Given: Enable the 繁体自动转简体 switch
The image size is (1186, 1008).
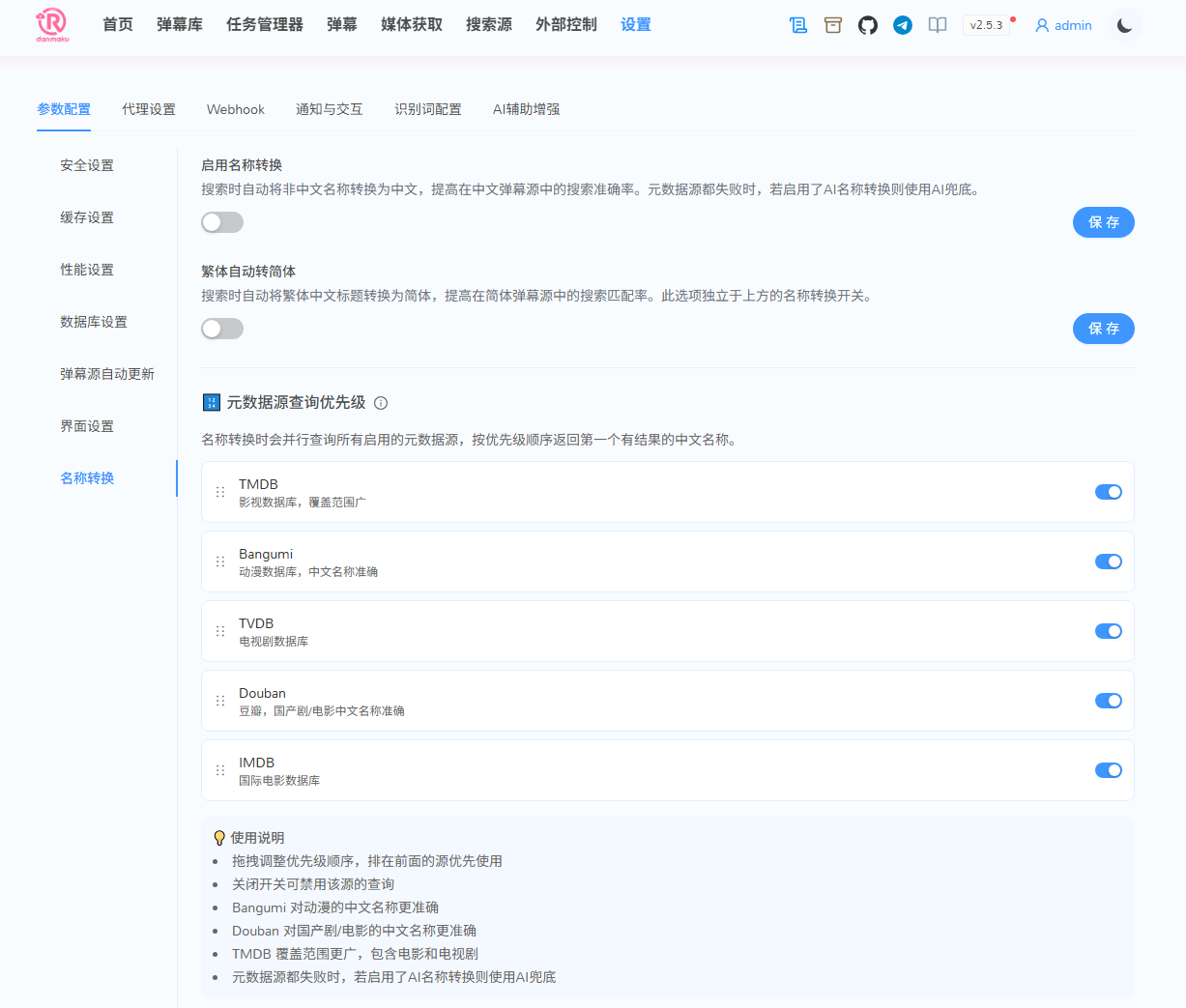Looking at the screenshot, I should click(x=221, y=329).
